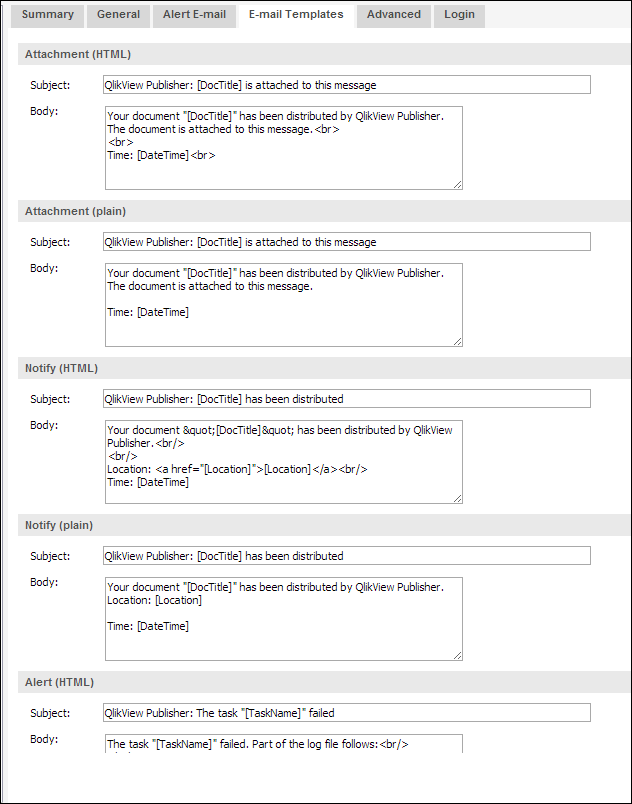Image resolution: width=632 pixels, height=804 pixels.
Task: Focus the Notify (HTML) Body text area
Action: [x=283, y=461]
